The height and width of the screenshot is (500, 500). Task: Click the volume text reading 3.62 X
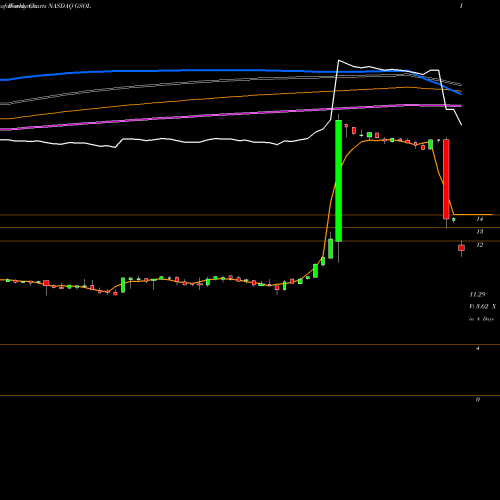tap(482, 307)
